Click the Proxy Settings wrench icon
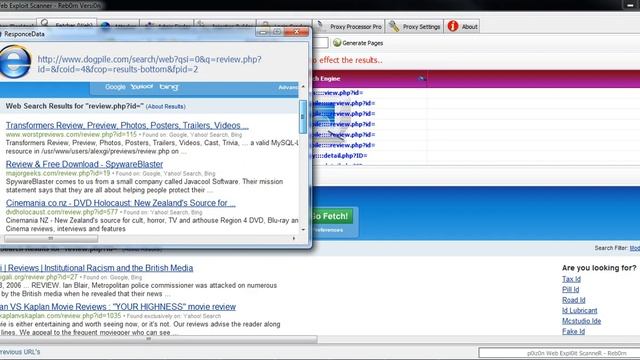This screenshot has width=640, height=360. 394,27
